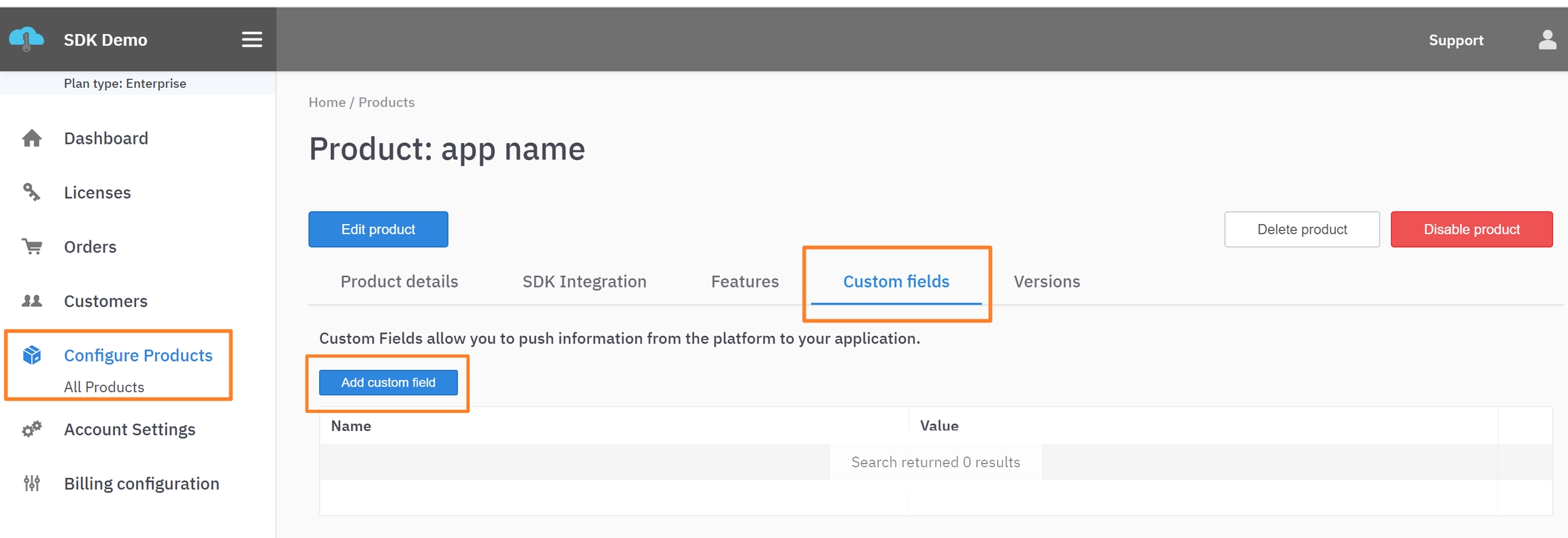This screenshot has width=1568, height=538.
Task: Go to Home via breadcrumb link
Action: click(327, 102)
